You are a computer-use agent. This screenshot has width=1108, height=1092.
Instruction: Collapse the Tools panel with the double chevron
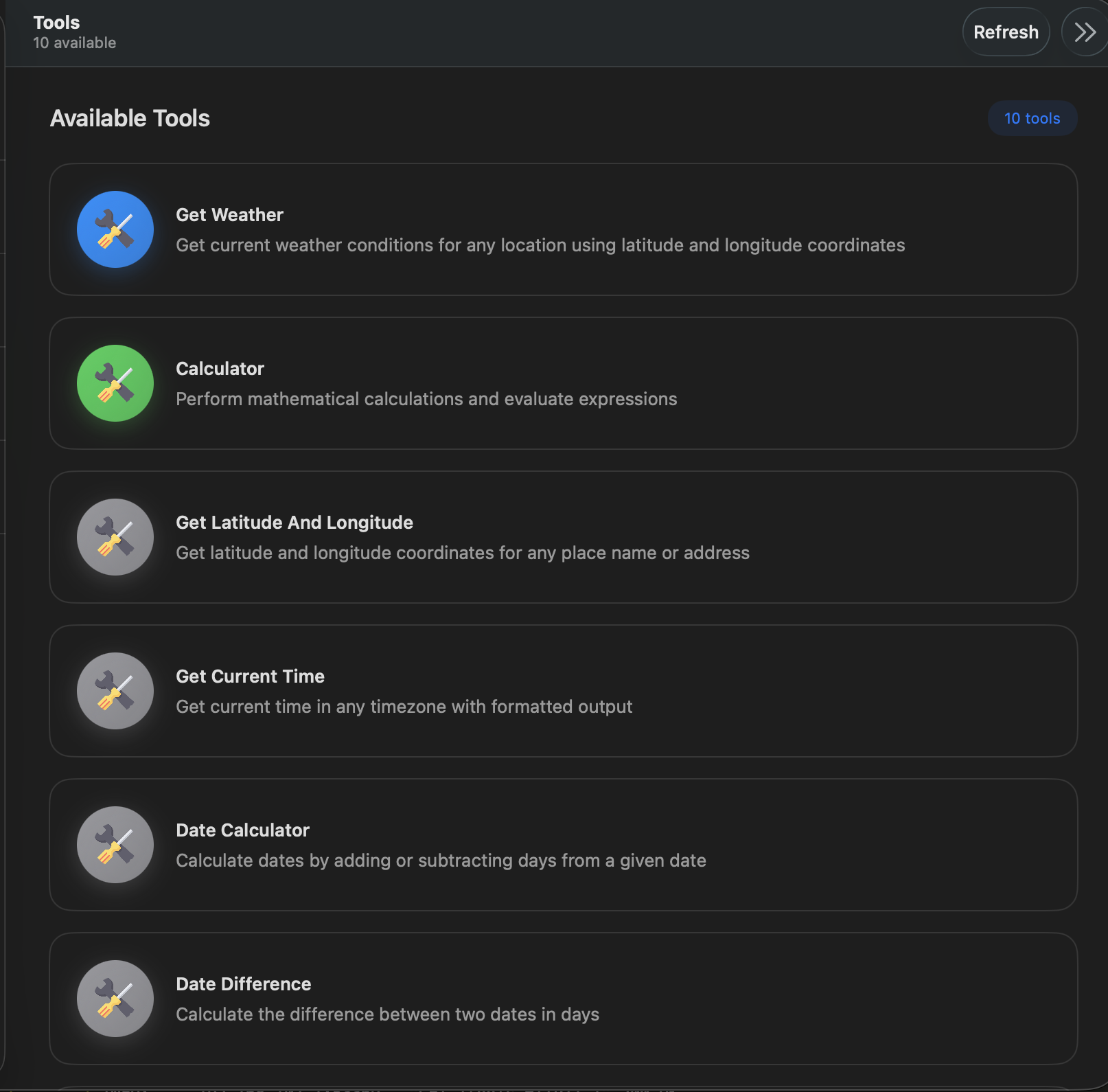[x=1084, y=32]
